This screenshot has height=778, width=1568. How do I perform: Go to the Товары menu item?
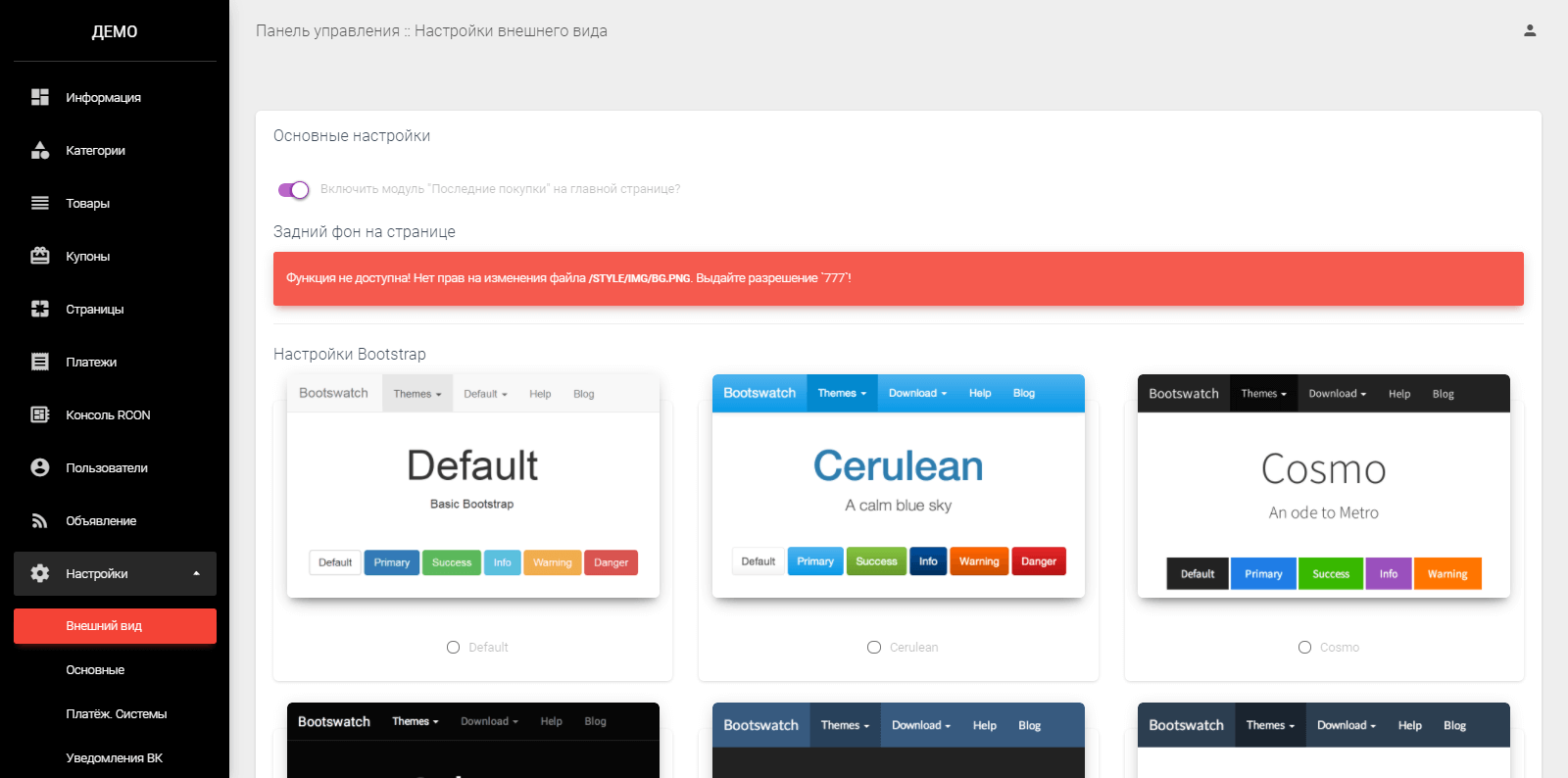115,203
